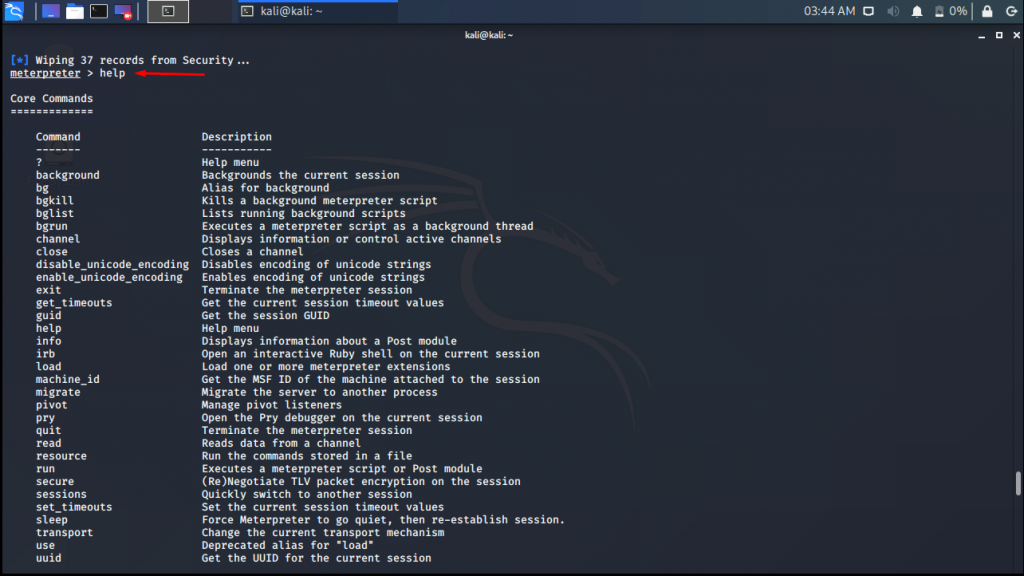Image resolution: width=1024 pixels, height=576 pixels.
Task: Click the underlined meterpreter prompt
Action: (x=45, y=73)
